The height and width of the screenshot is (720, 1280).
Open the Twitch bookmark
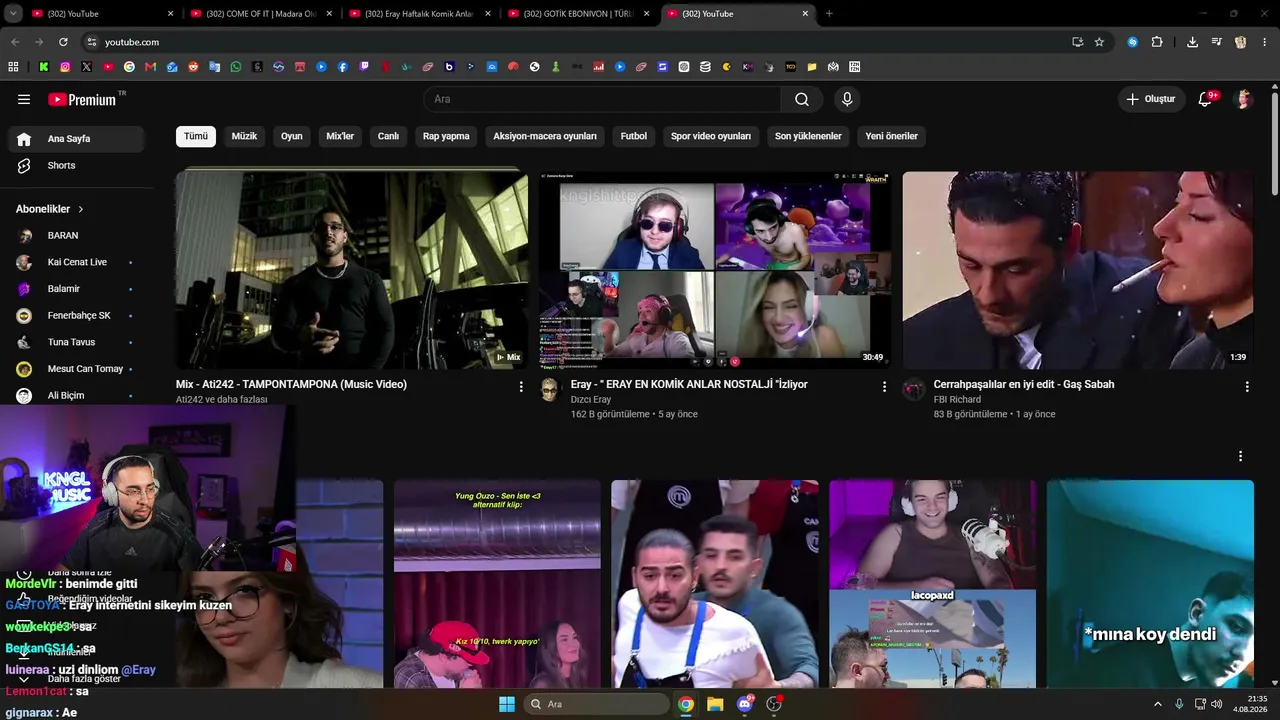pos(364,67)
